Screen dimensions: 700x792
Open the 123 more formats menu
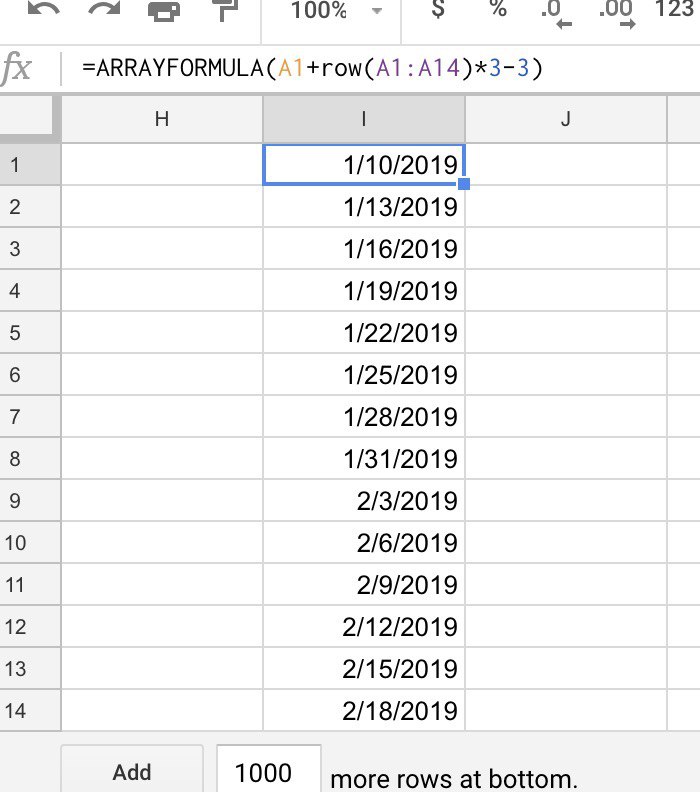674,9
